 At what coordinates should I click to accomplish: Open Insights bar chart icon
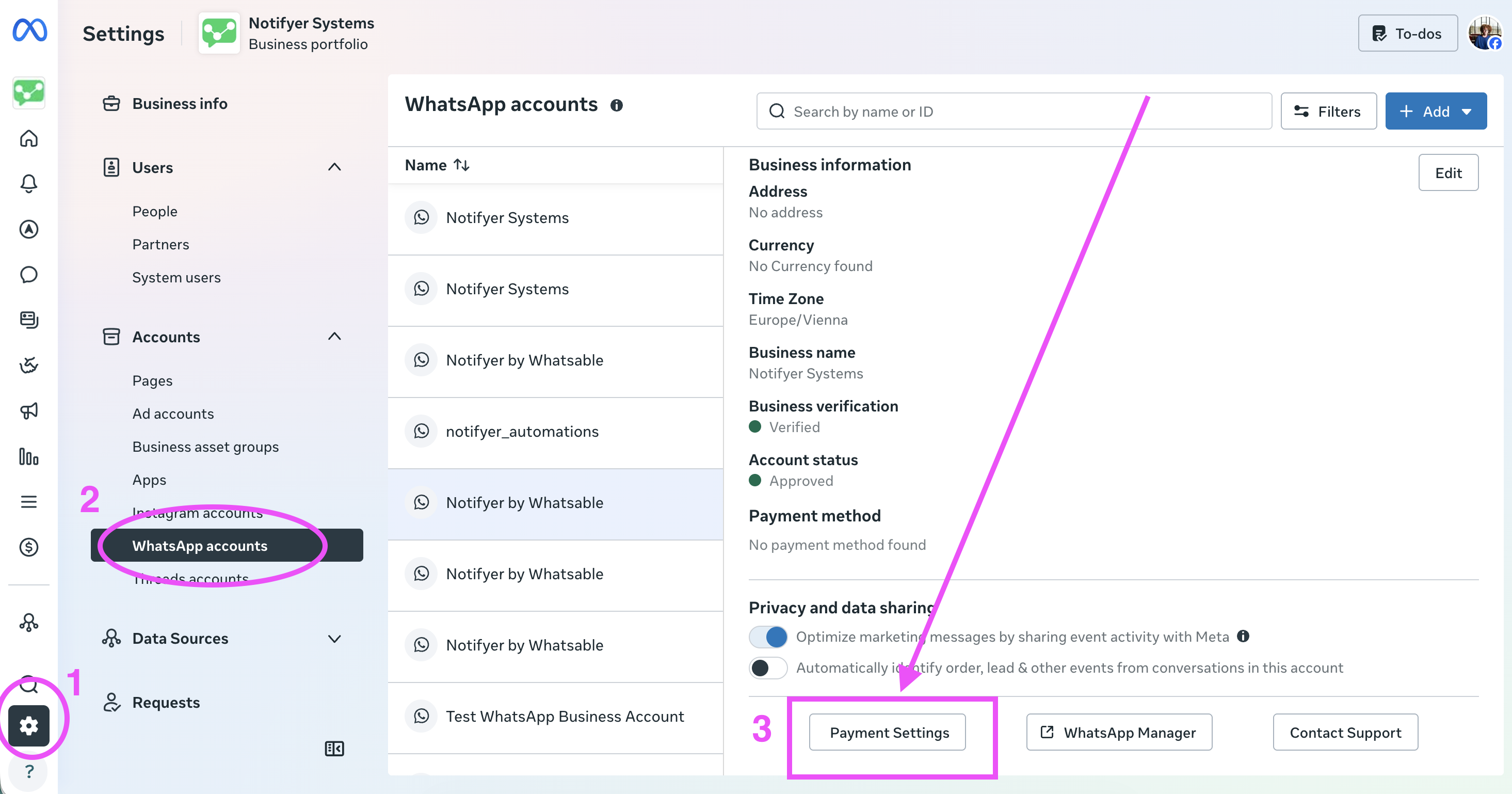[x=29, y=456]
